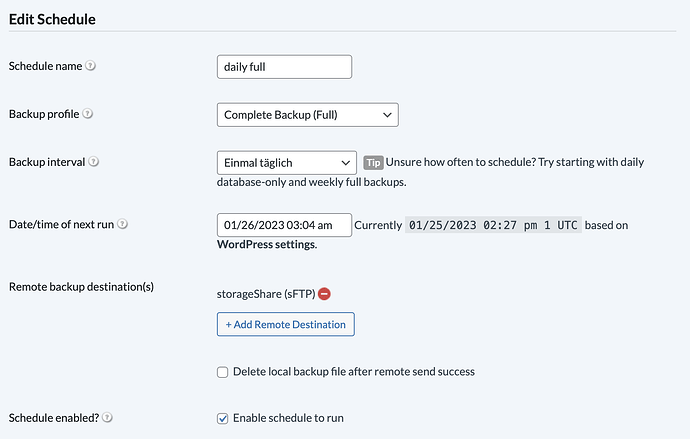The height and width of the screenshot is (439, 690).
Task: Enable delete local backup file after send
Action: point(223,372)
